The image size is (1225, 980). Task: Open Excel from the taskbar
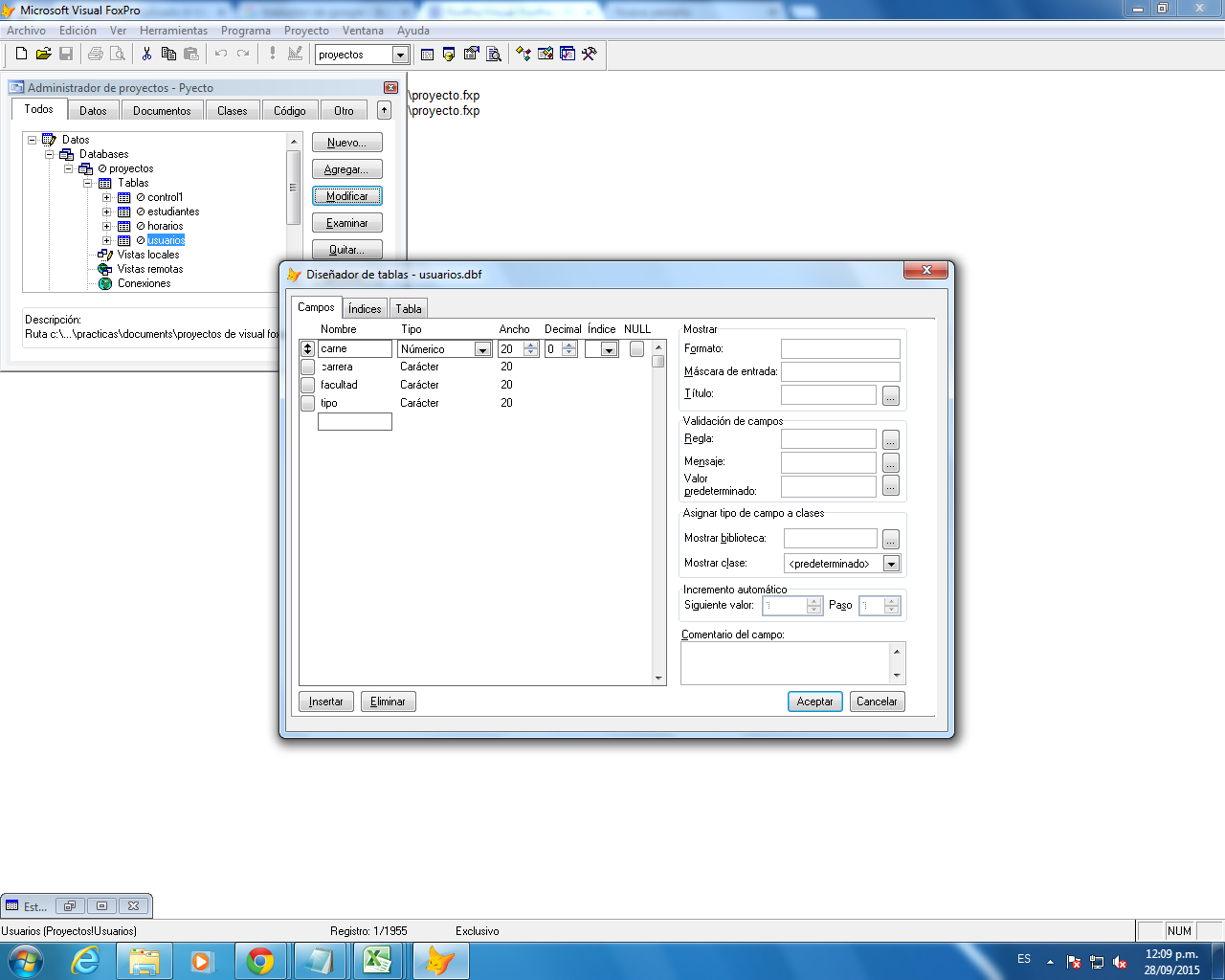click(x=377, y=960)
